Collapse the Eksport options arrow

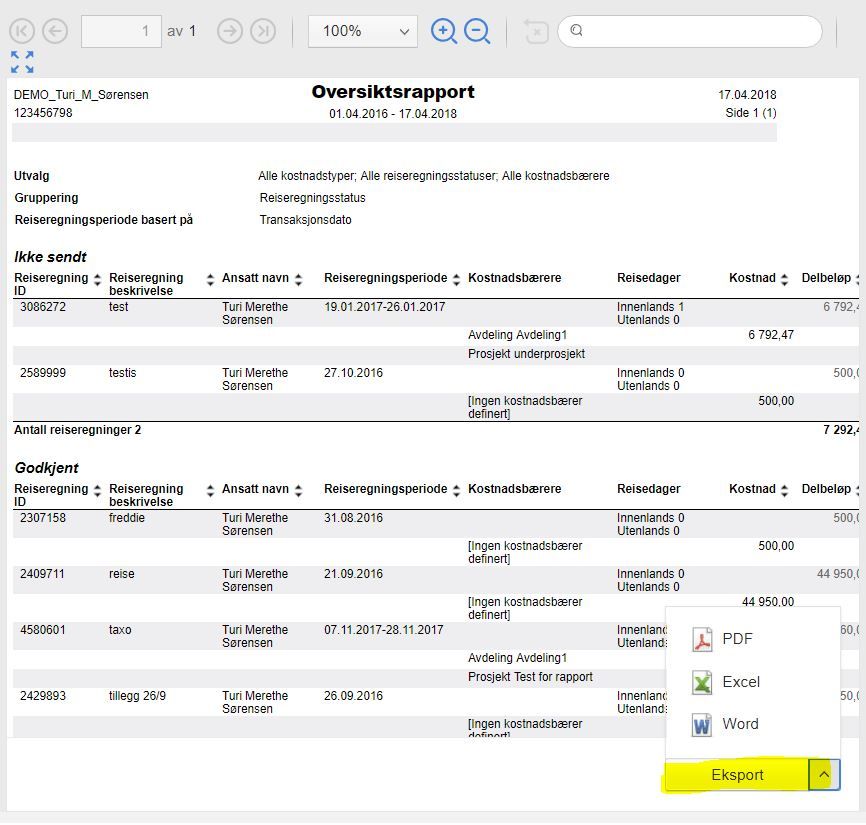[822, 774]
